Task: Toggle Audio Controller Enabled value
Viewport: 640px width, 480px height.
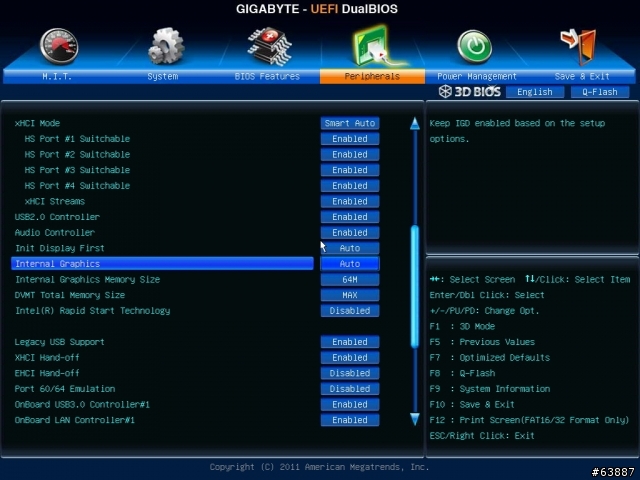Action: (x=350, y=232)
